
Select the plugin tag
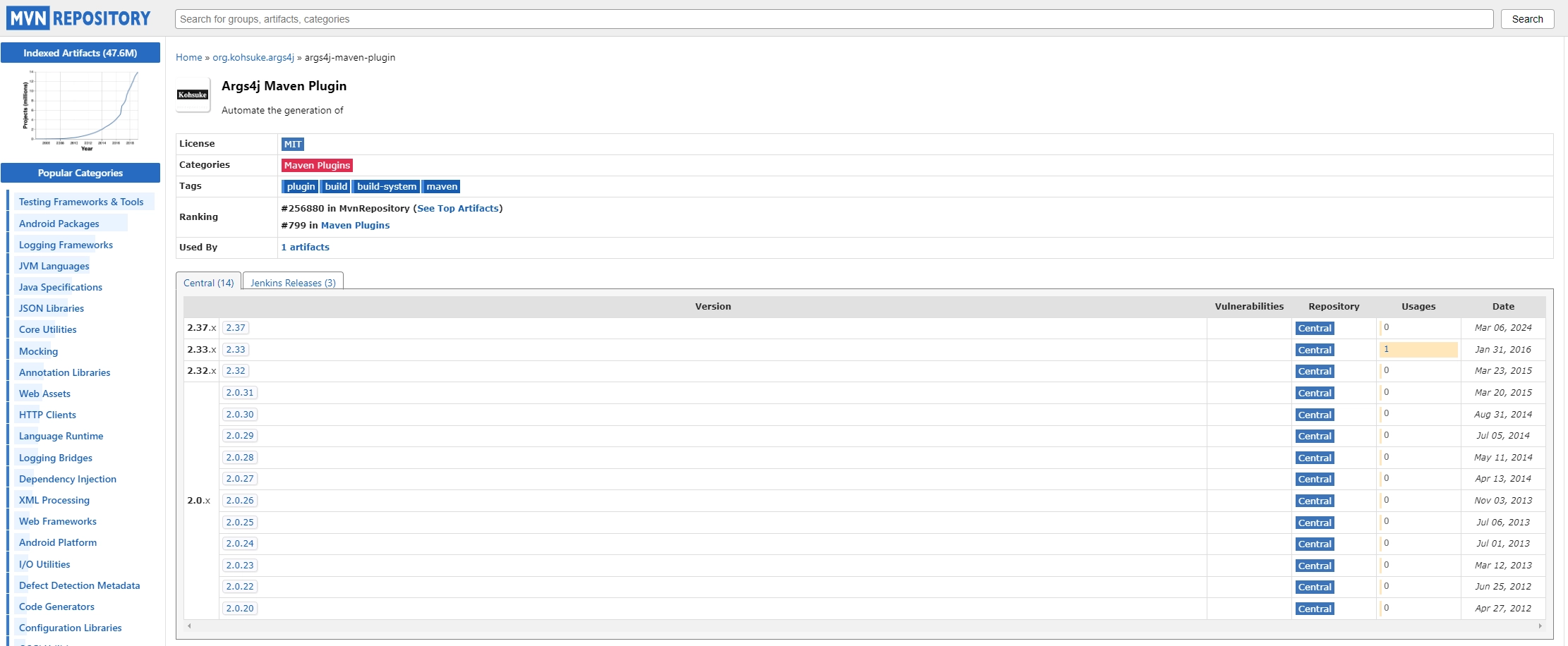[300, 186]
